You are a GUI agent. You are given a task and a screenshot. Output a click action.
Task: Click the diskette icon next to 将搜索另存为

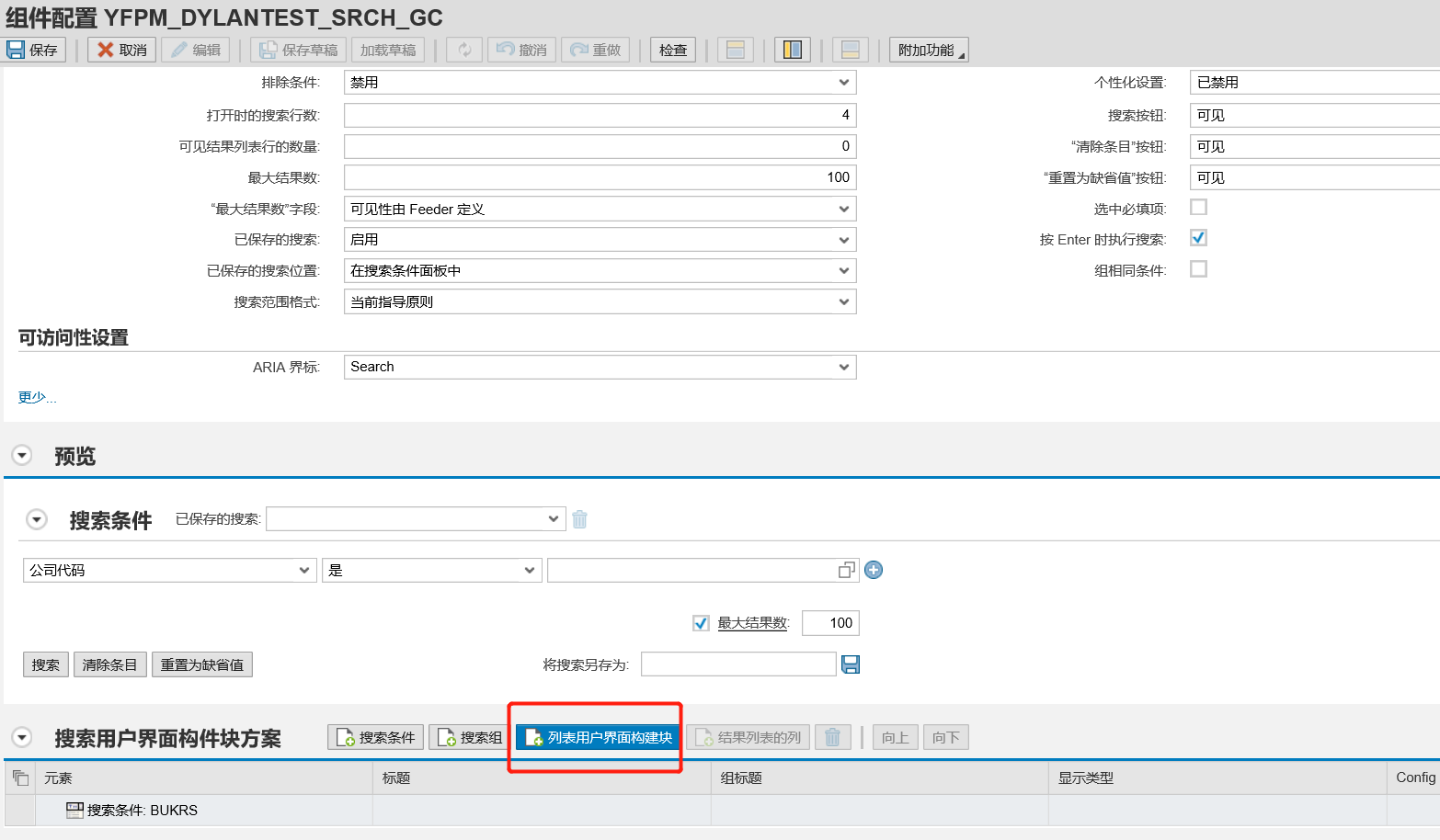coord(851,664)
